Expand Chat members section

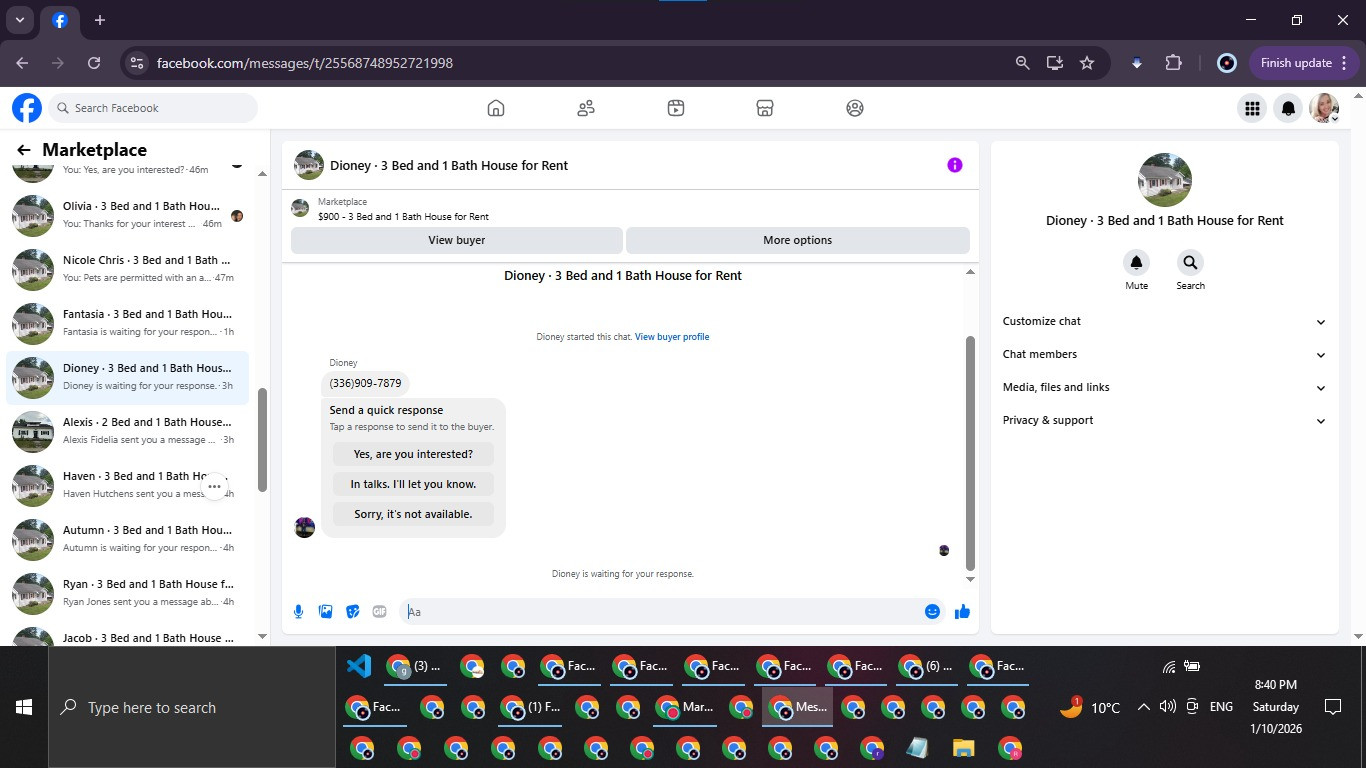[x=1165, y=354]
